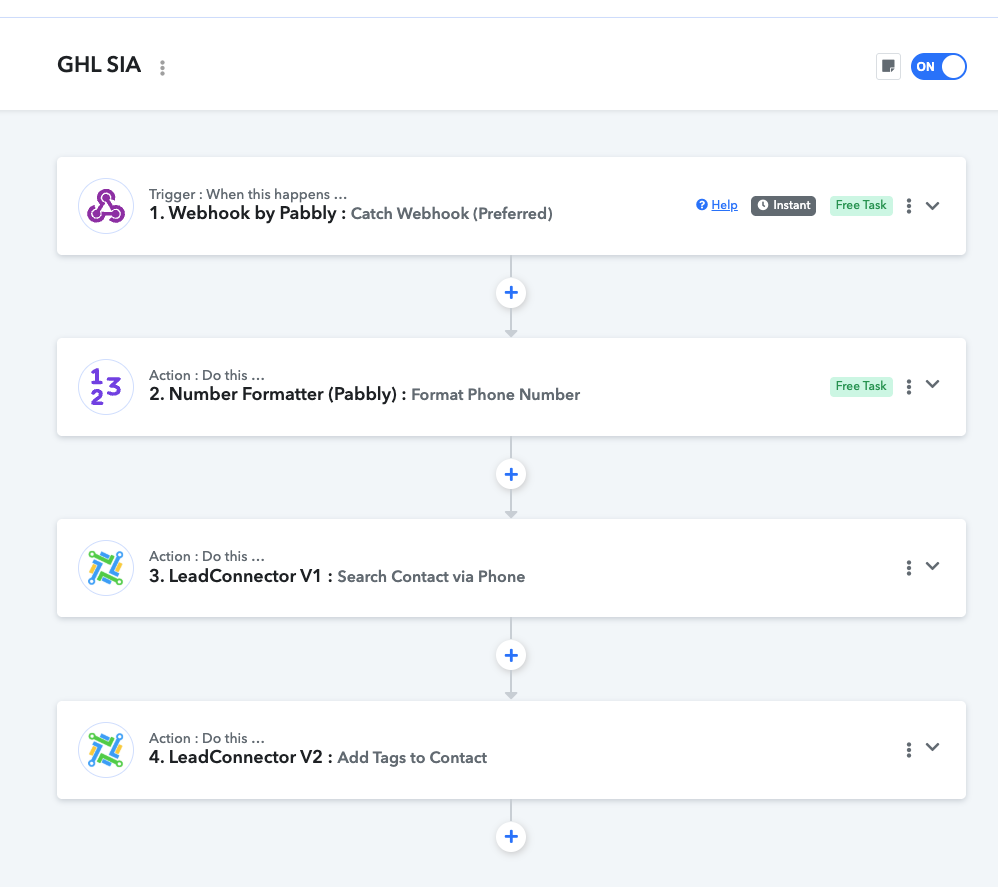Add new step below LeadConnector V2
This screenshot has height=887, width=998.
[x=510, y=836]
